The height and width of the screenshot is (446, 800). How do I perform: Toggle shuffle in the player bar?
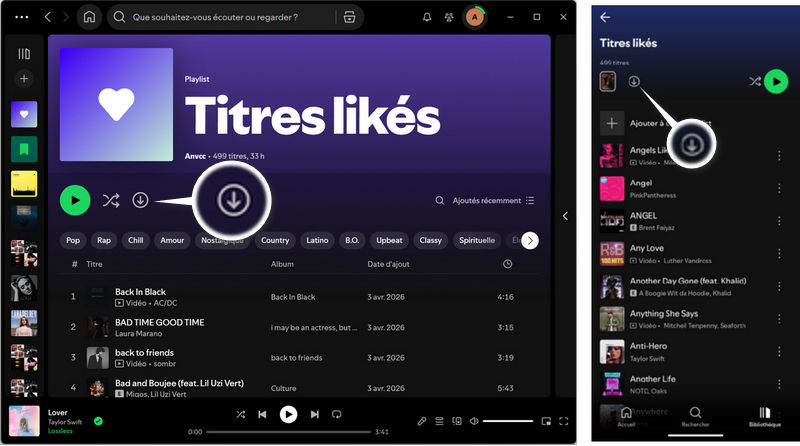tap(240, 414)
